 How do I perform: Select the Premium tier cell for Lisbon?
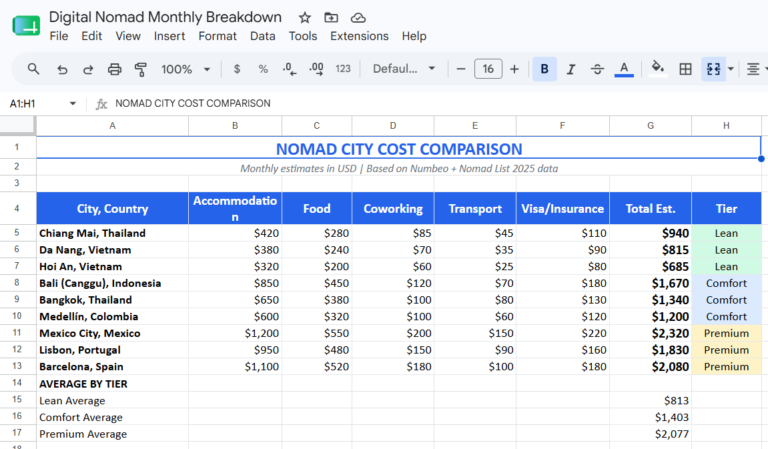[726, 350]
